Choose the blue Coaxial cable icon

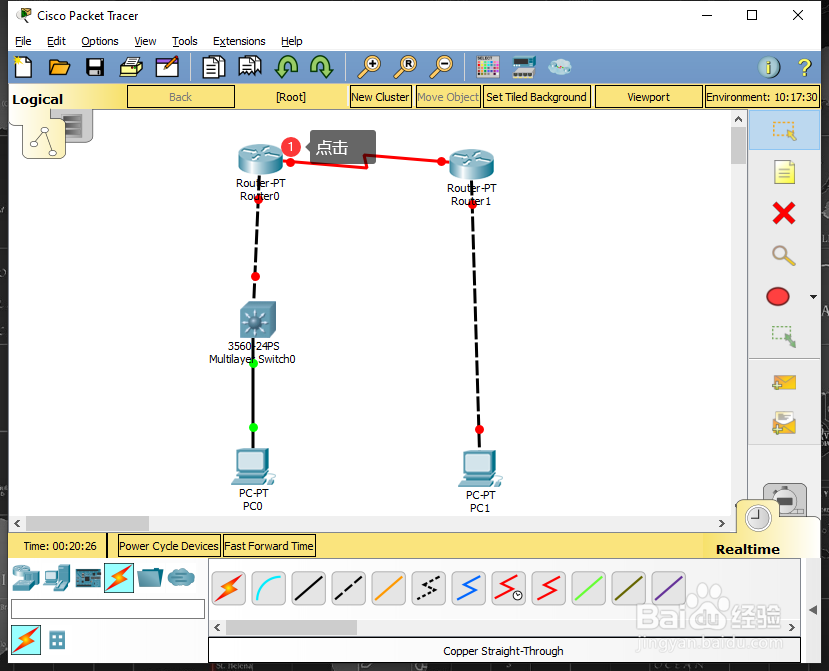click(x=468, y=588)
